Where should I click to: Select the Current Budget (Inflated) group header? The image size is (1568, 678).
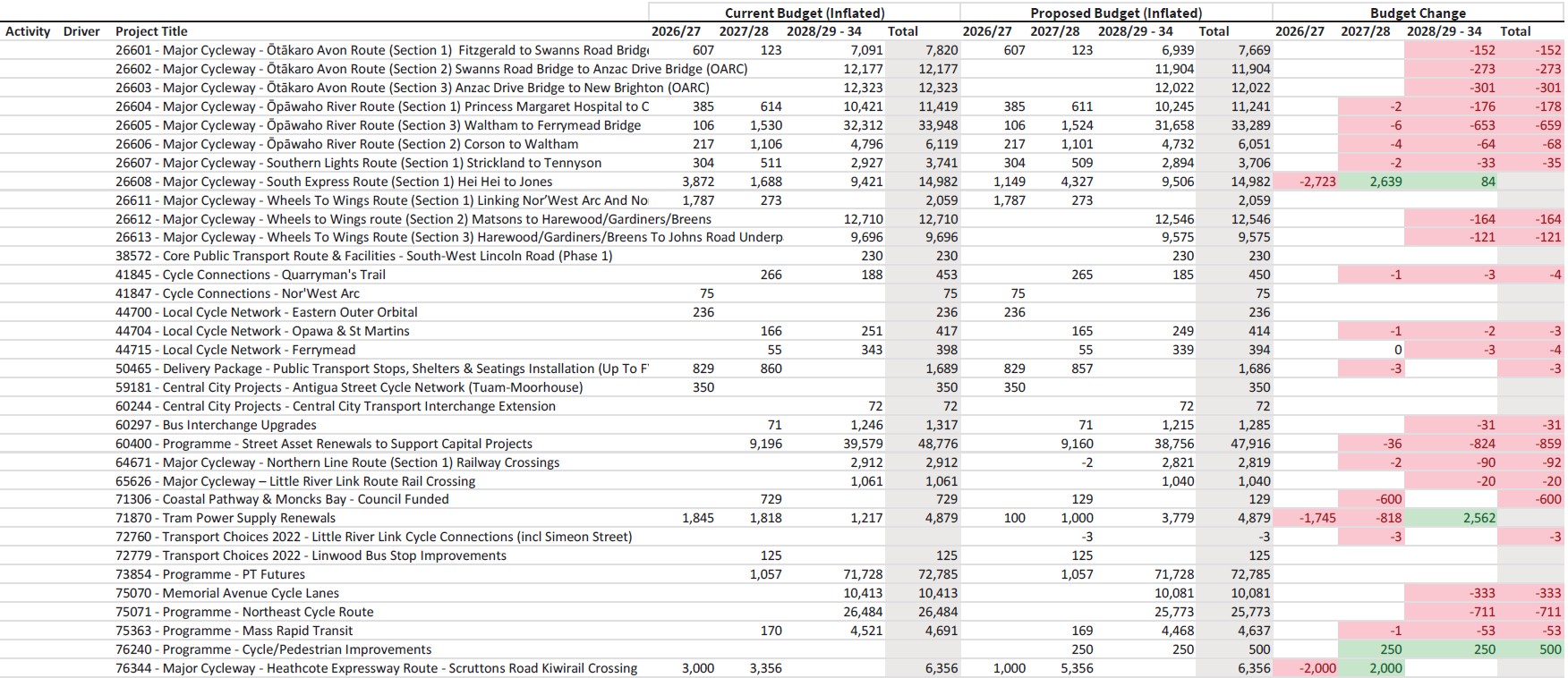(x=804, y=13)
